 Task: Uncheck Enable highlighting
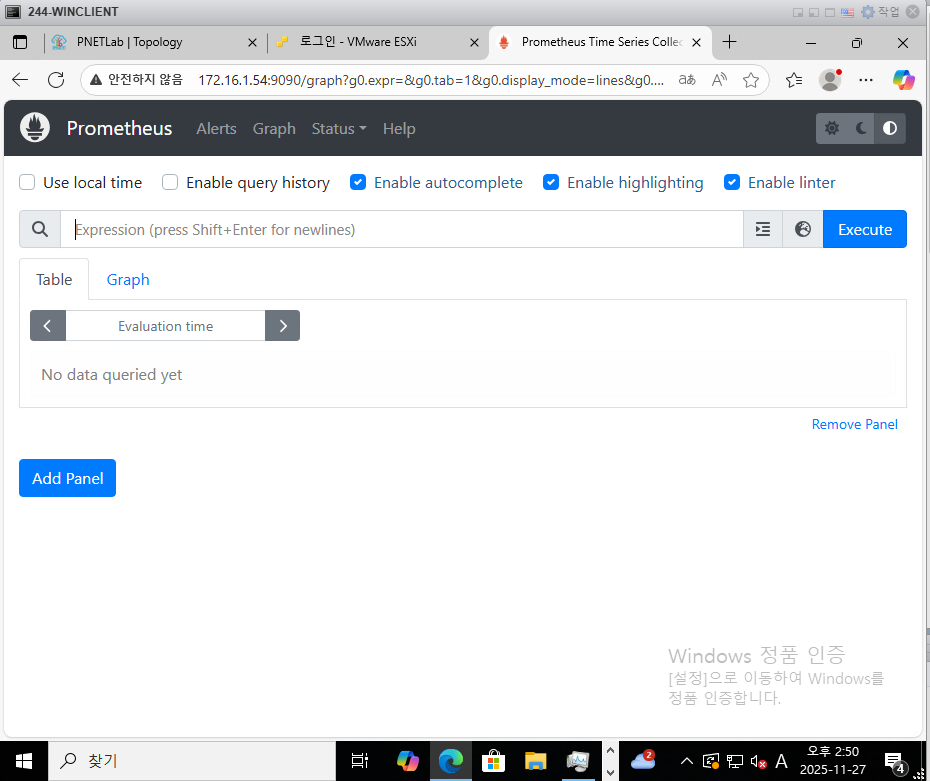point(551,182)
